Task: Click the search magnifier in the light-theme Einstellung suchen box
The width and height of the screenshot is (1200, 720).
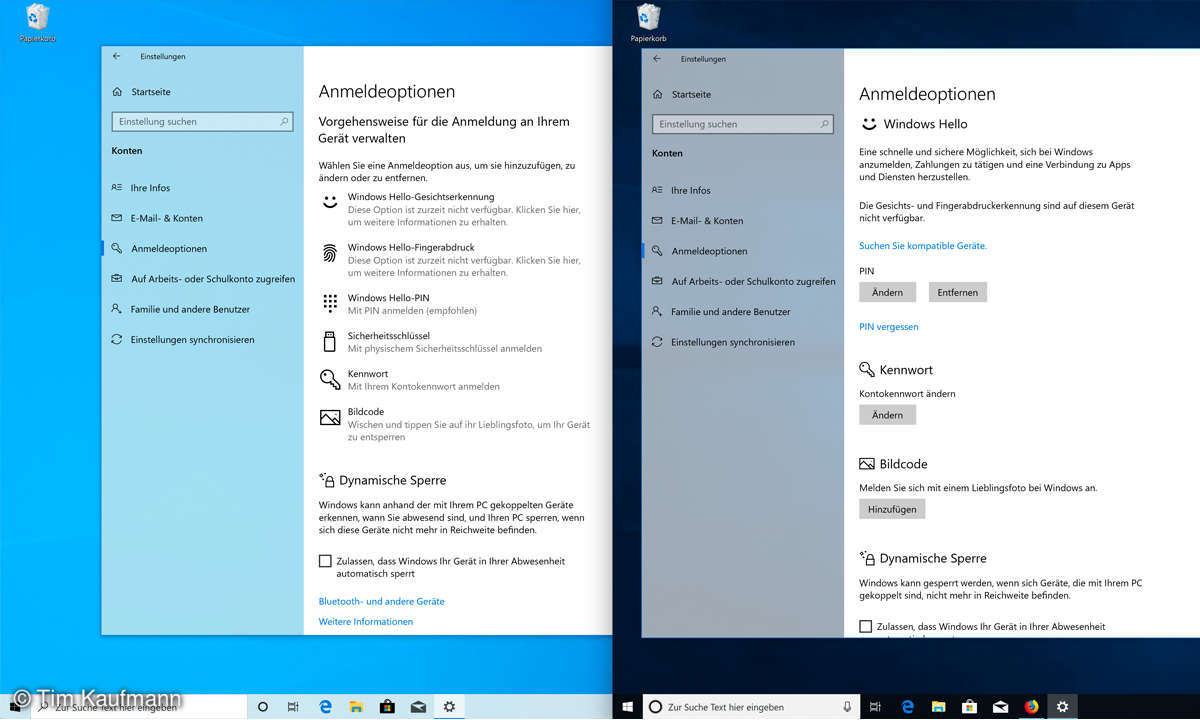Action: pos(285,121)
